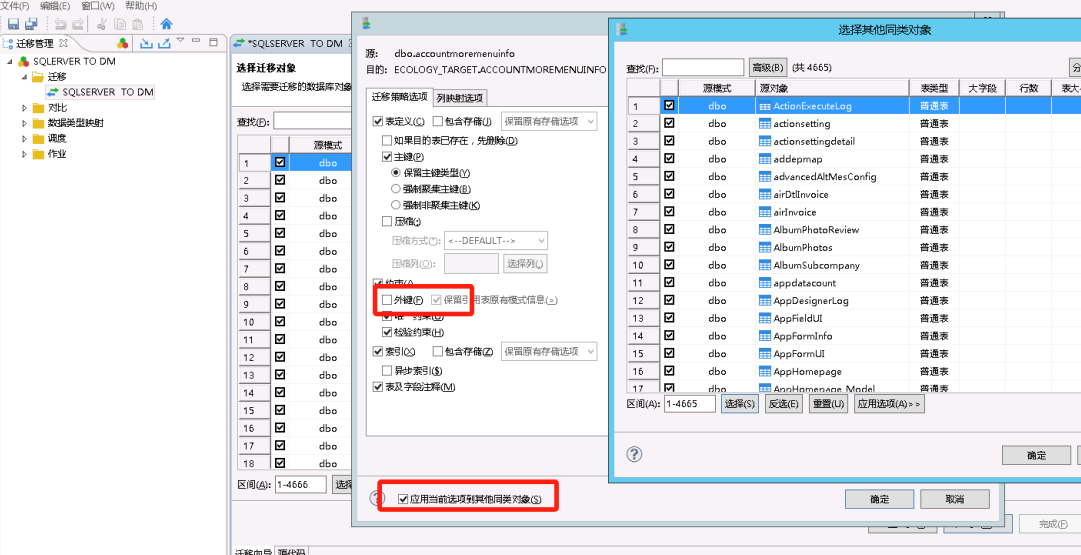Click the Redo arrow toolbar icon
The width and height of the screenshot is (1081, 555).
click(78, 24)
